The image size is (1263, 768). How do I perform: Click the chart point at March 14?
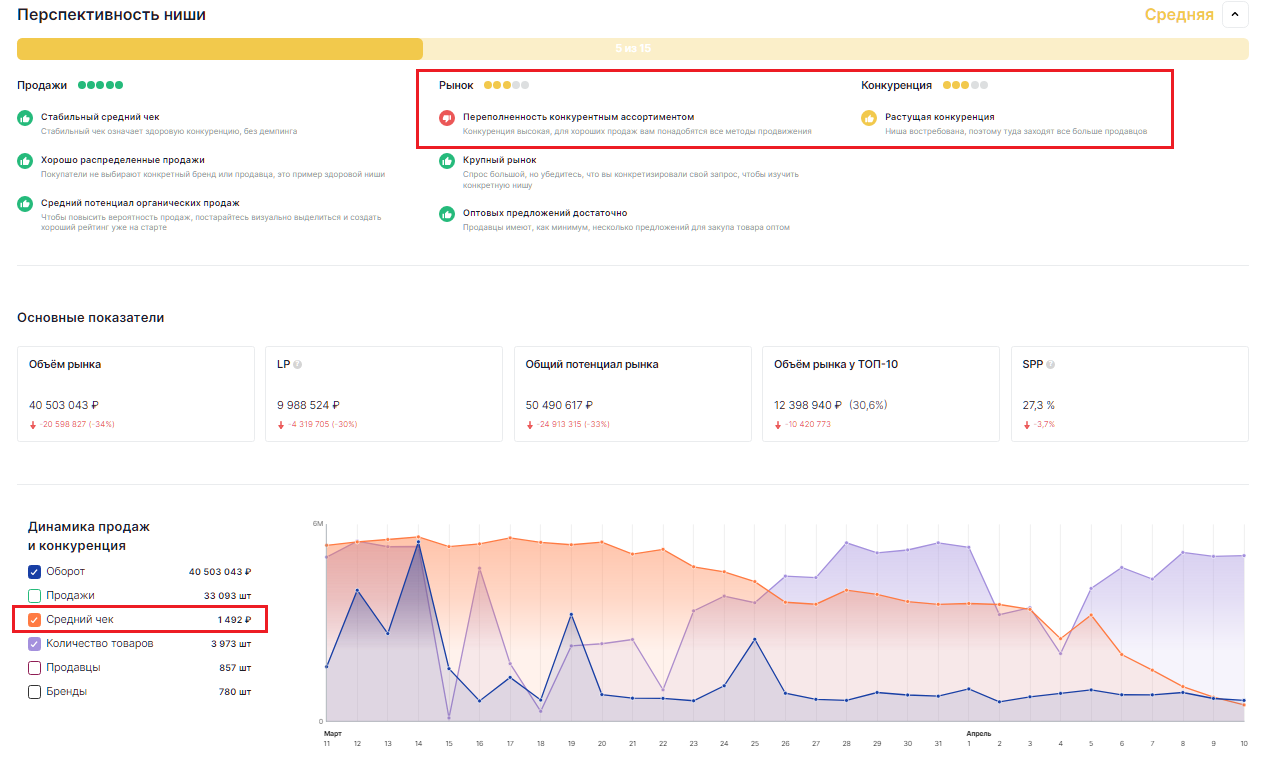418,543
